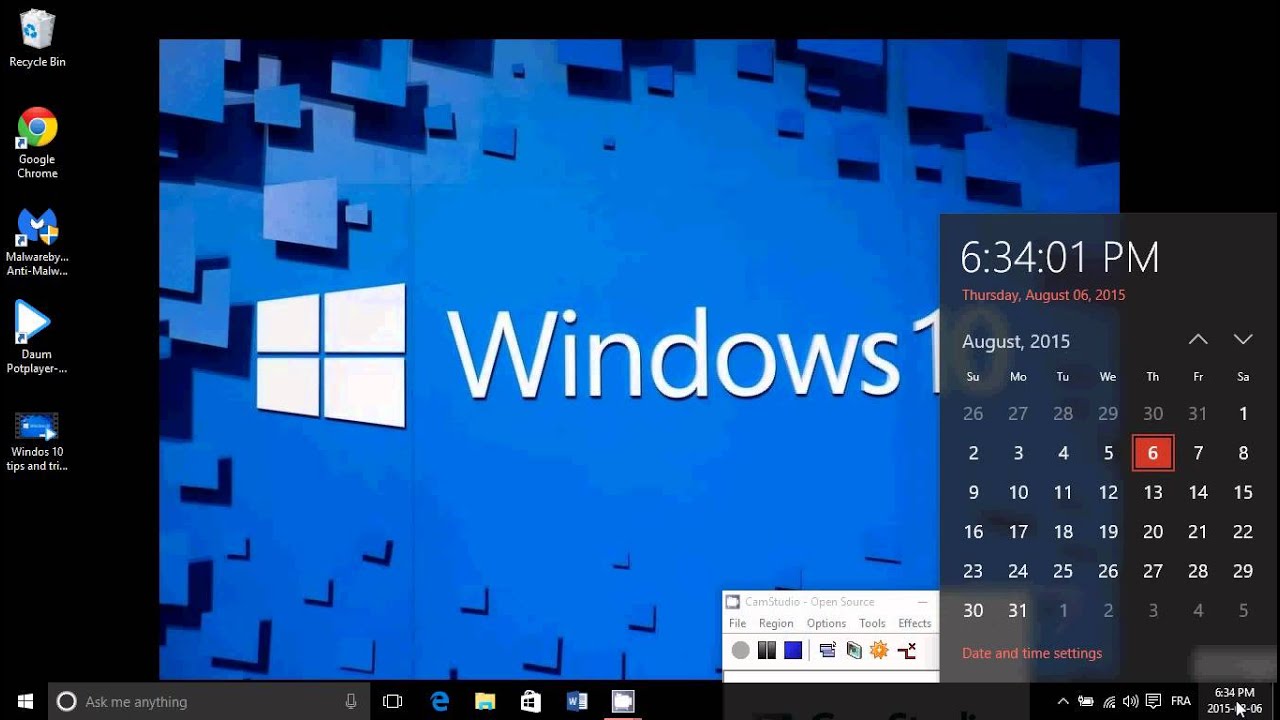Click the battery power tray icon
The height and width of the screenshot is (720, 1280).
click(x=1085, y=701)
